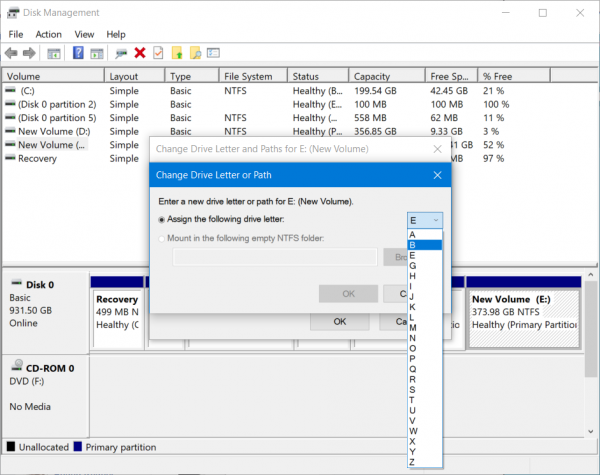Click the Show/Hide Console Tree icon

coord(54,53)
